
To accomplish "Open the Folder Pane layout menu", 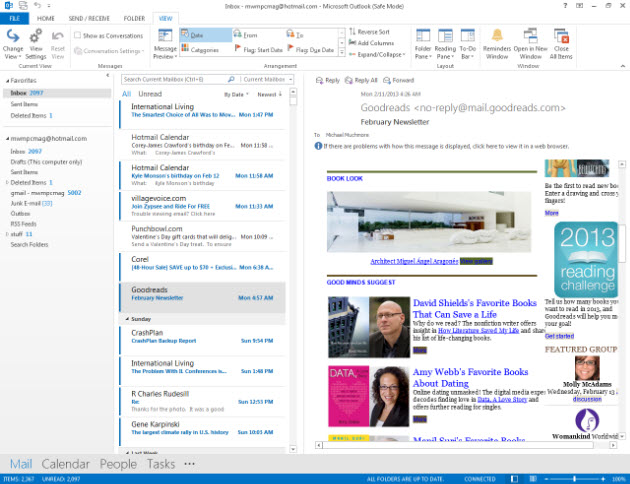I will (423, 44).
